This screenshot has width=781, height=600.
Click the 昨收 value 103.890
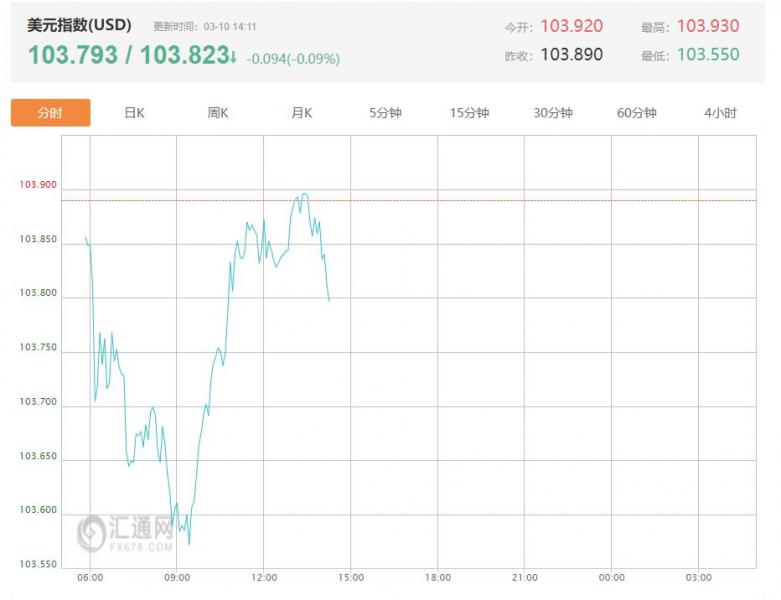point(572,54)
